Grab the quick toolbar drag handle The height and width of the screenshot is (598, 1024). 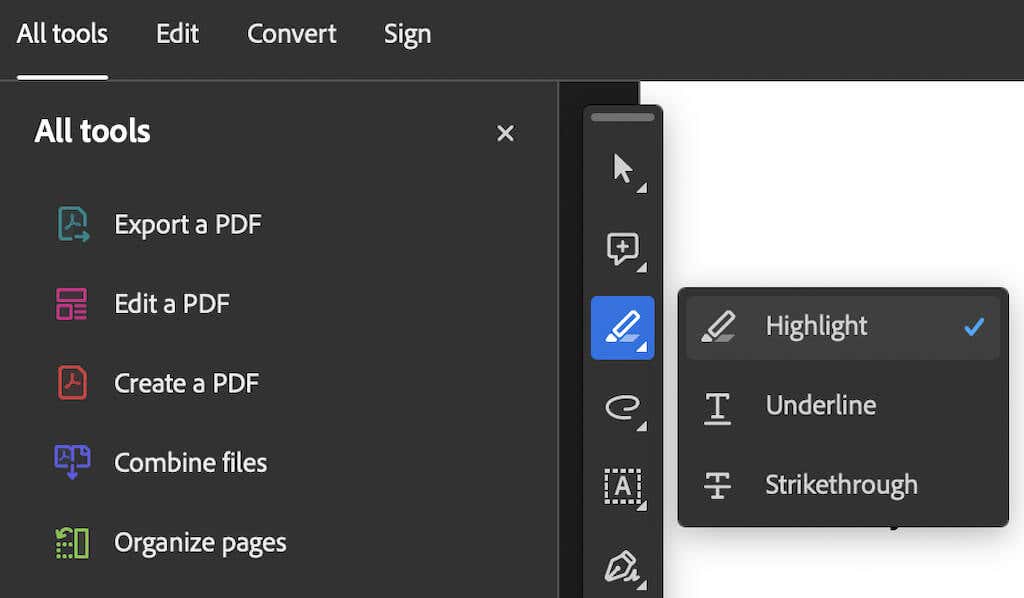(622, 117)
